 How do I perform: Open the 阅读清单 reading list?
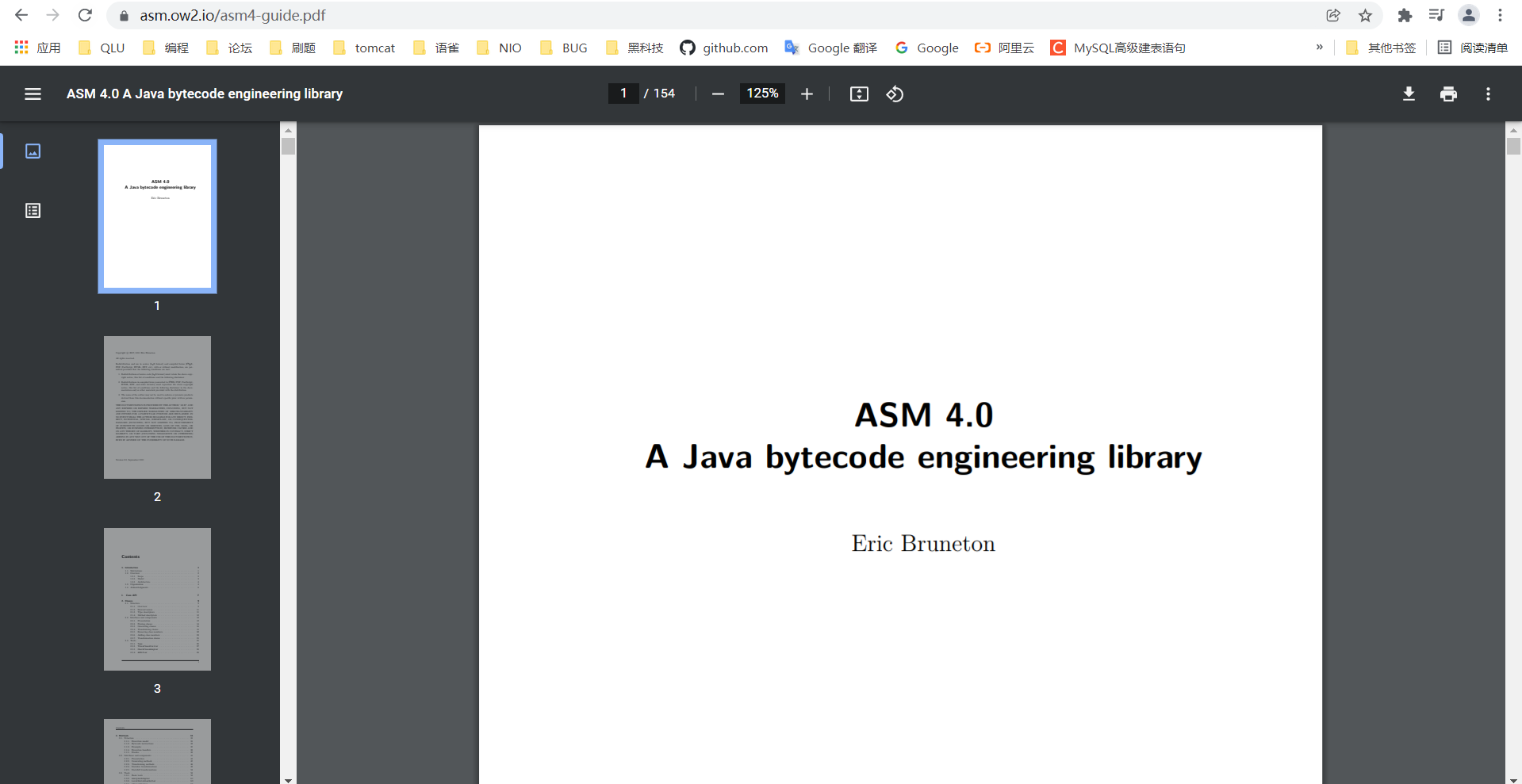(x=1473, y=48)
